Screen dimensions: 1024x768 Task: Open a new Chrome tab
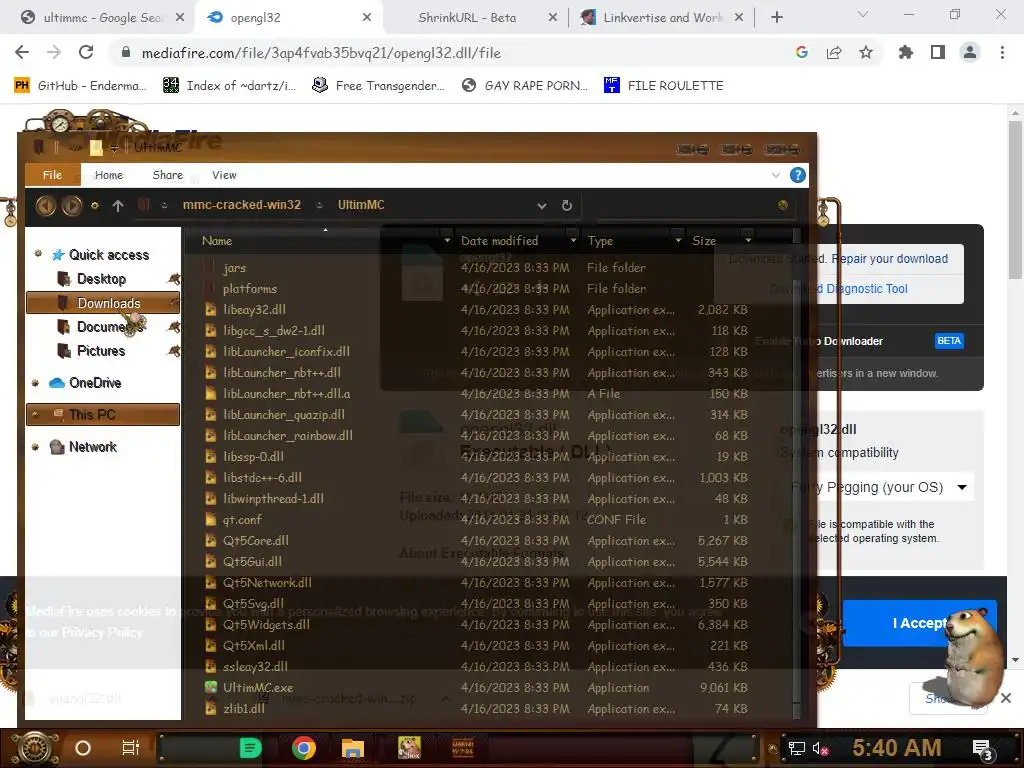[x=776, y=18]
